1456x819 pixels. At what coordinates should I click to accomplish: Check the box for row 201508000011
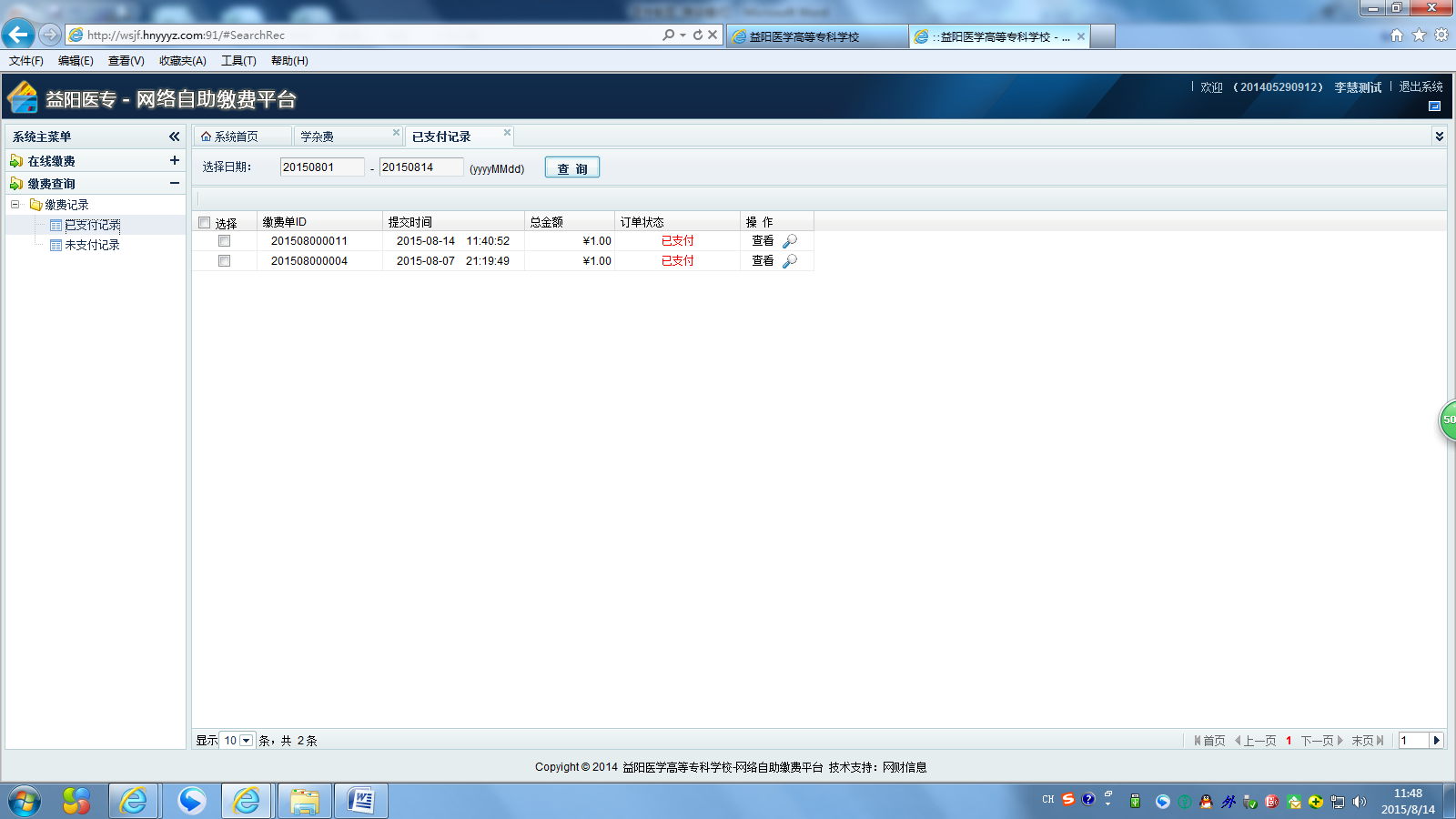pyautogui.click(x=224, y=241)
